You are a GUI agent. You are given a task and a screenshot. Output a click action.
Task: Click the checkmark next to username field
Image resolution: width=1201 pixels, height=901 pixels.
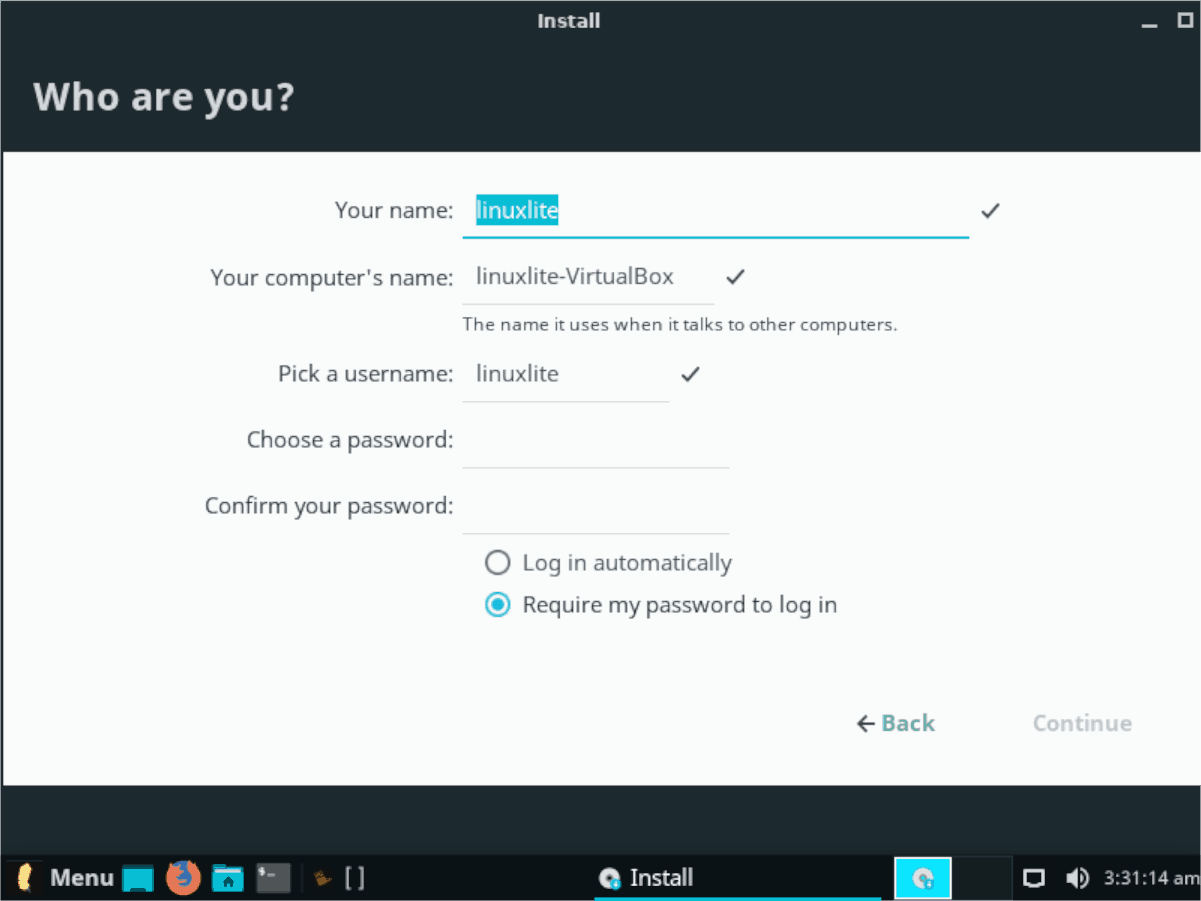(x=690, y=375)
